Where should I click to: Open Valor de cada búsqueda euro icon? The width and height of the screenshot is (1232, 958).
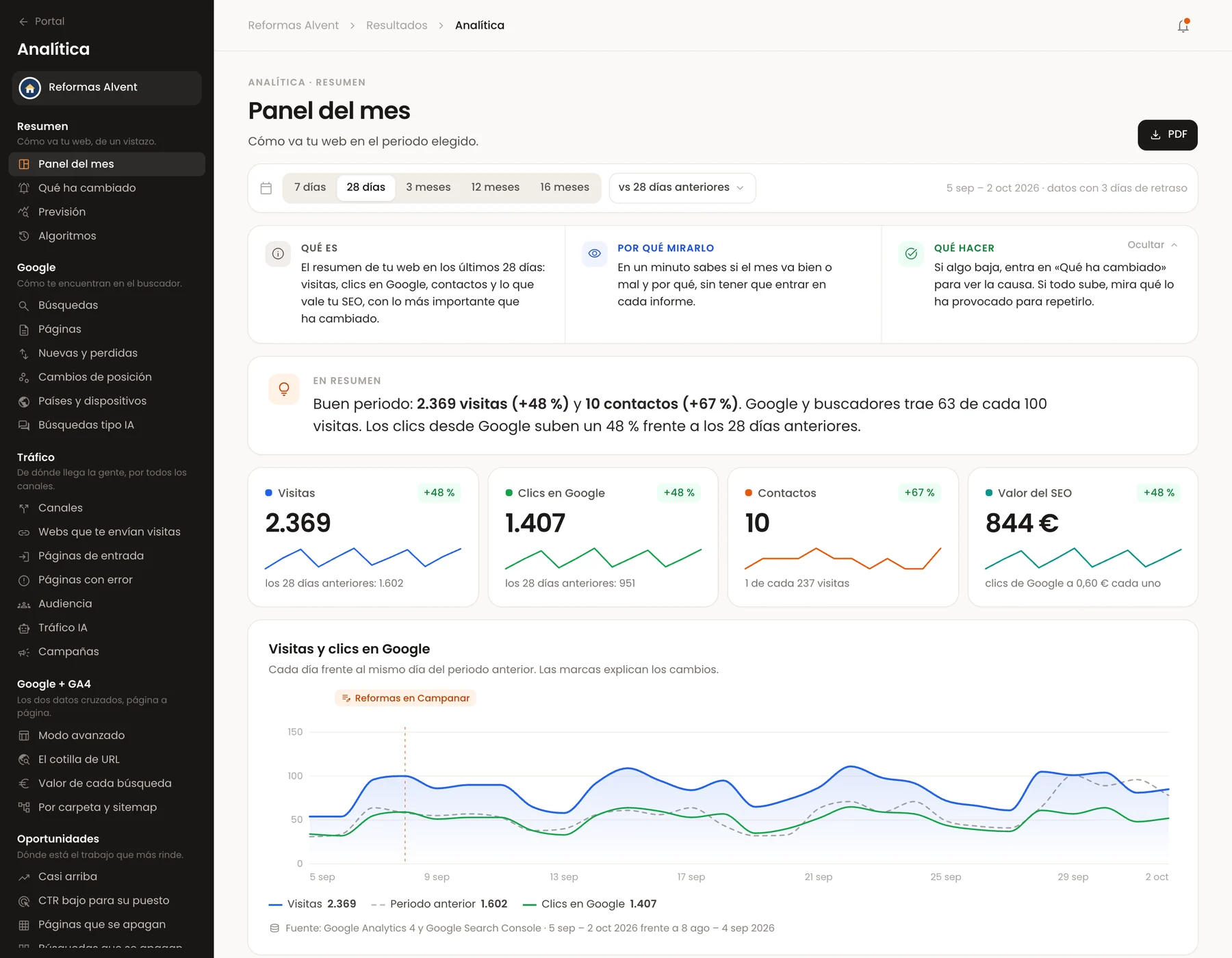tap(24, 784)
